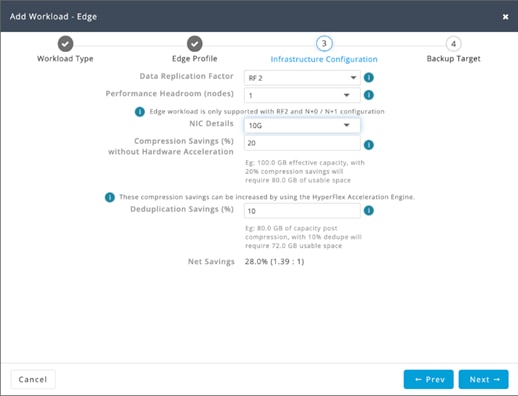Click info icon next to Performance Headroom

click(x=368, y=95)
